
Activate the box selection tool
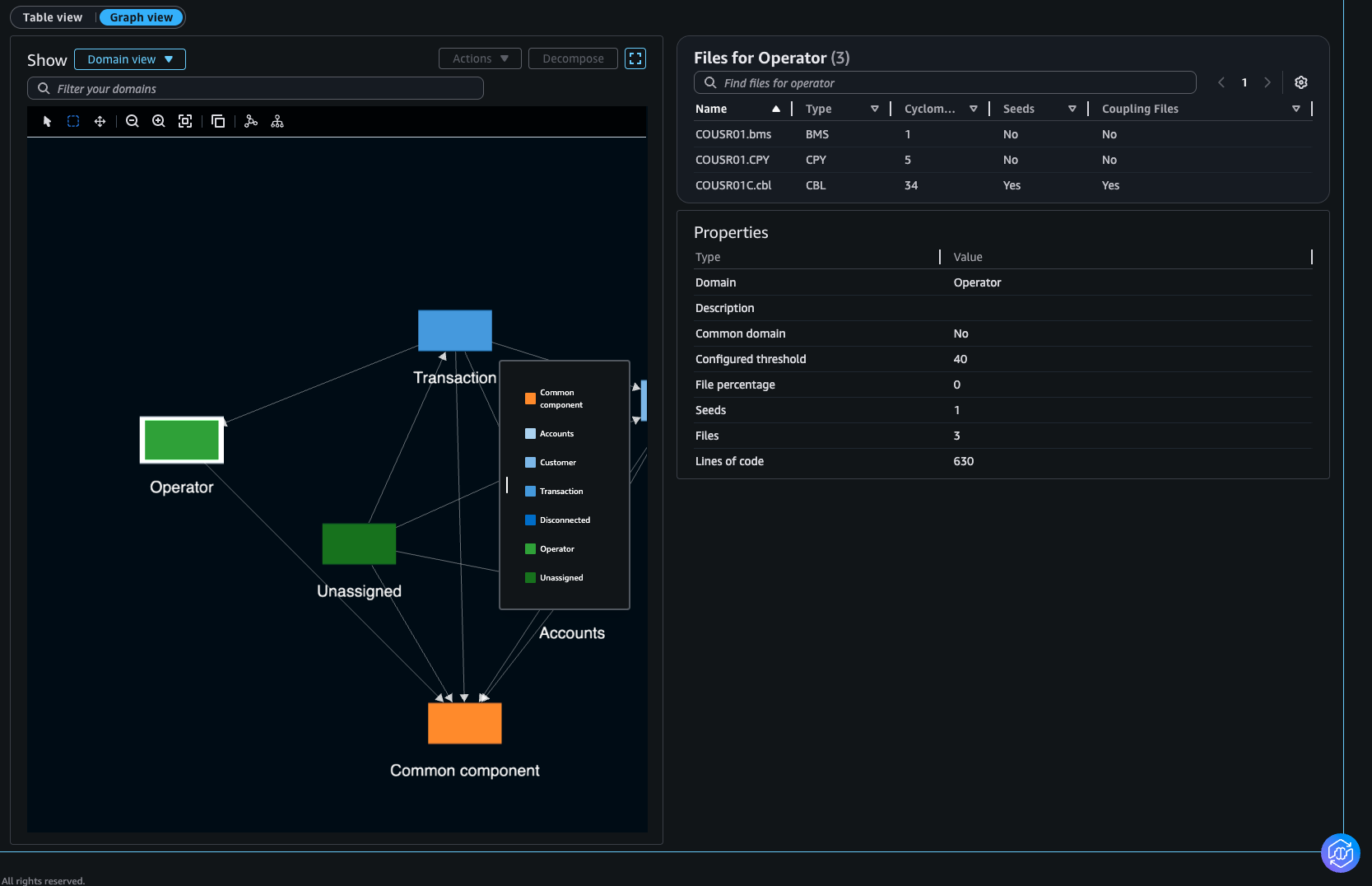pyautogui.click(x=73, y=122)
